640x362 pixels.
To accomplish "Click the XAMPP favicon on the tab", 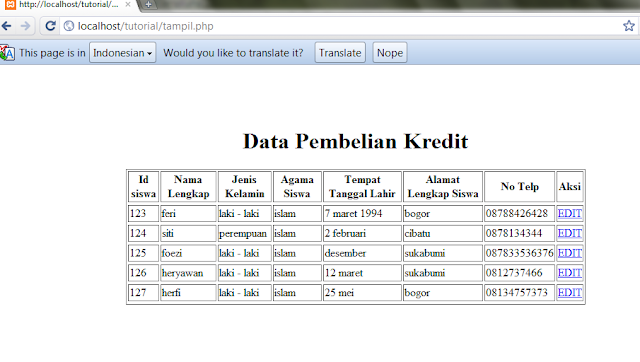I will coord(10,4).
